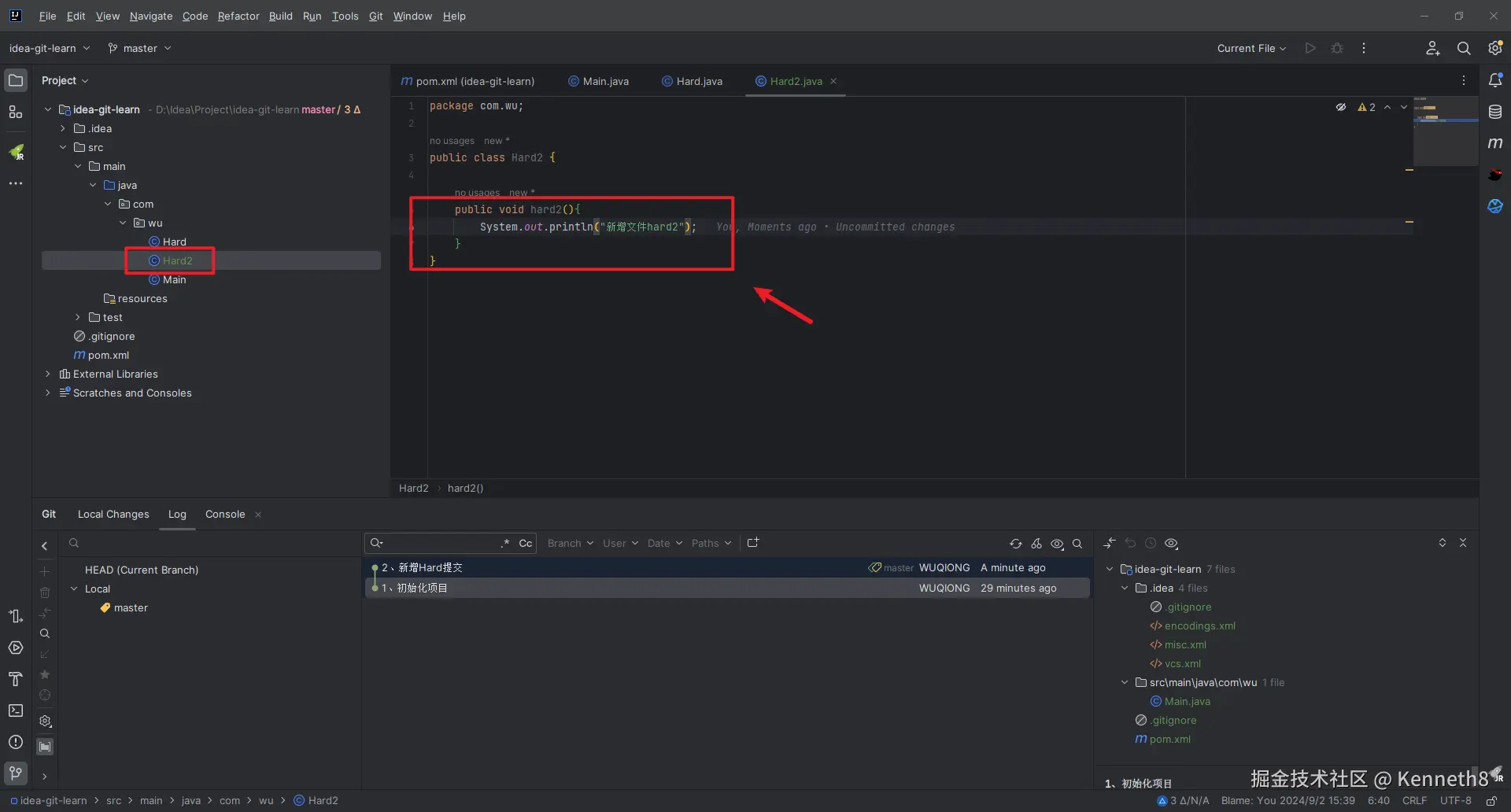The height and width of the screenshot is (812, 1511).
Task: Click the CRLF line separator widget
Action: pyautogui.click(x=1414, y=801)
